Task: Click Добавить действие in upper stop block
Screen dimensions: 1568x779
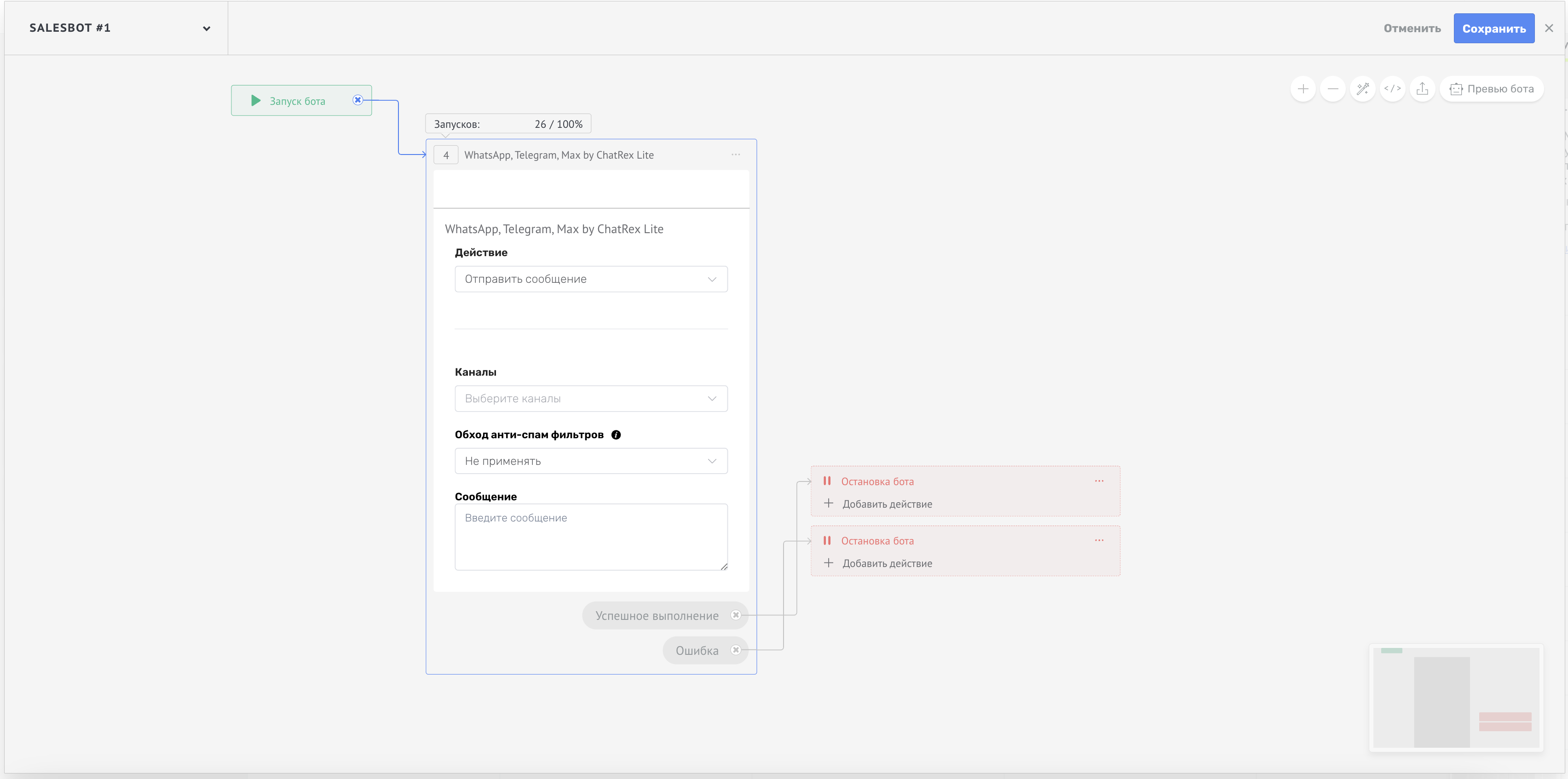Action: 887,504
